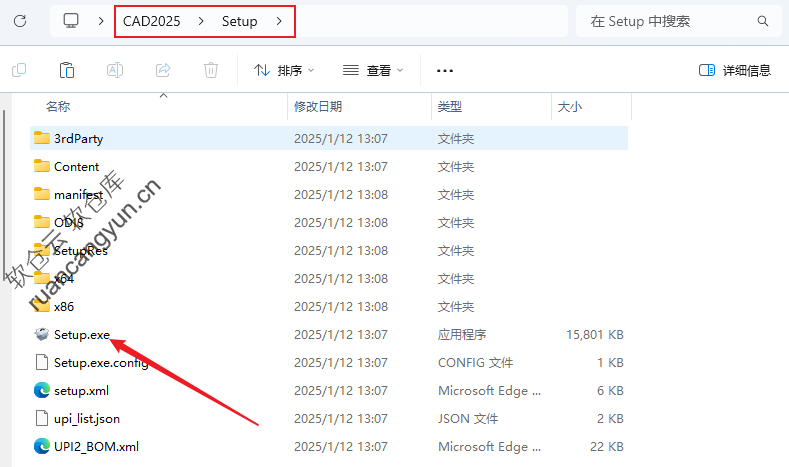Click the UPI2_BOM.xml file name
Viewport: 789px width, 467px height.
tap(97, 447)
